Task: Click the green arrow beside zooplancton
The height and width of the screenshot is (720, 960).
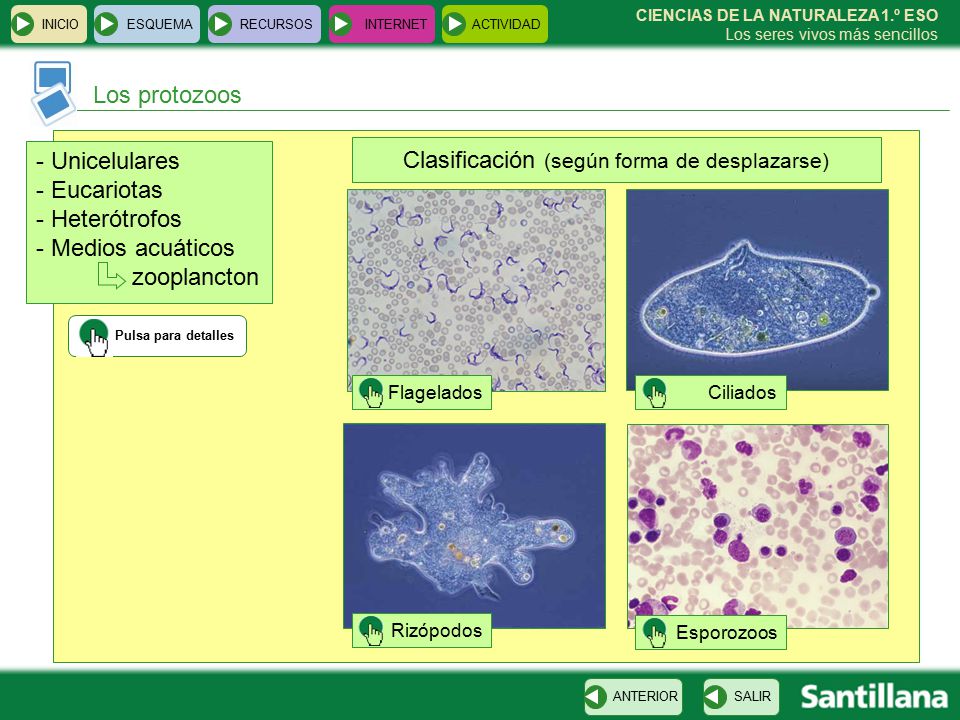Action: 111,276
